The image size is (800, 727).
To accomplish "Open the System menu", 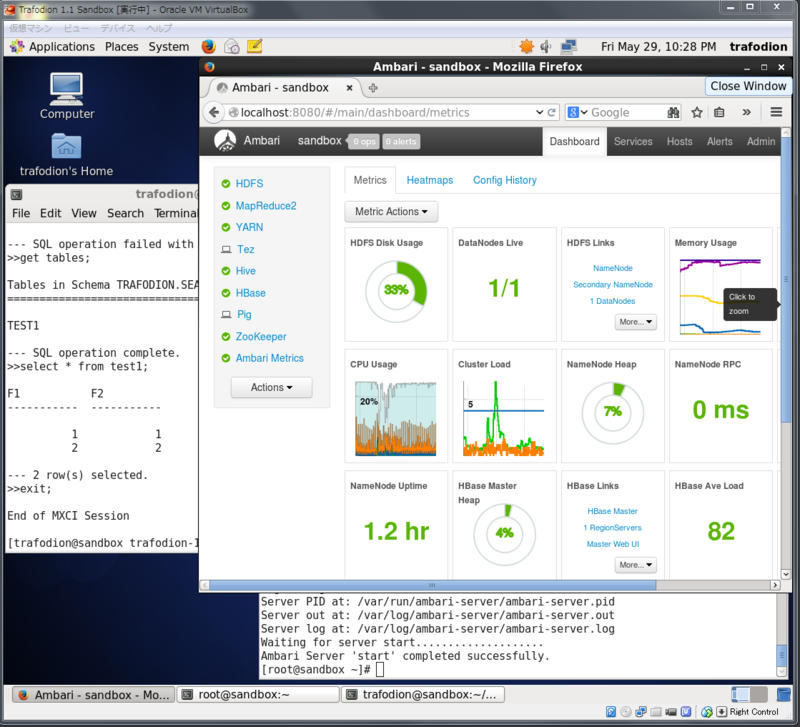I will pos(168,46).
